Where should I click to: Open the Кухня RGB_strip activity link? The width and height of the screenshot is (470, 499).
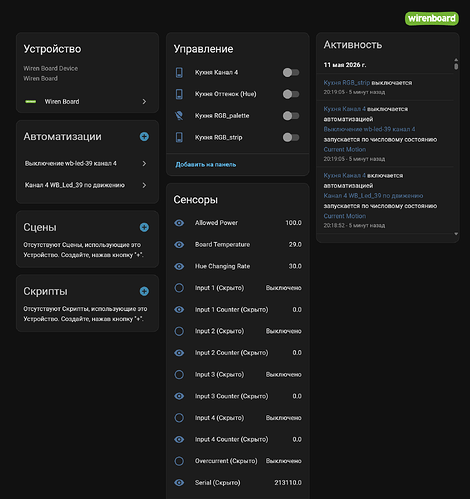[x=347, y=83]
